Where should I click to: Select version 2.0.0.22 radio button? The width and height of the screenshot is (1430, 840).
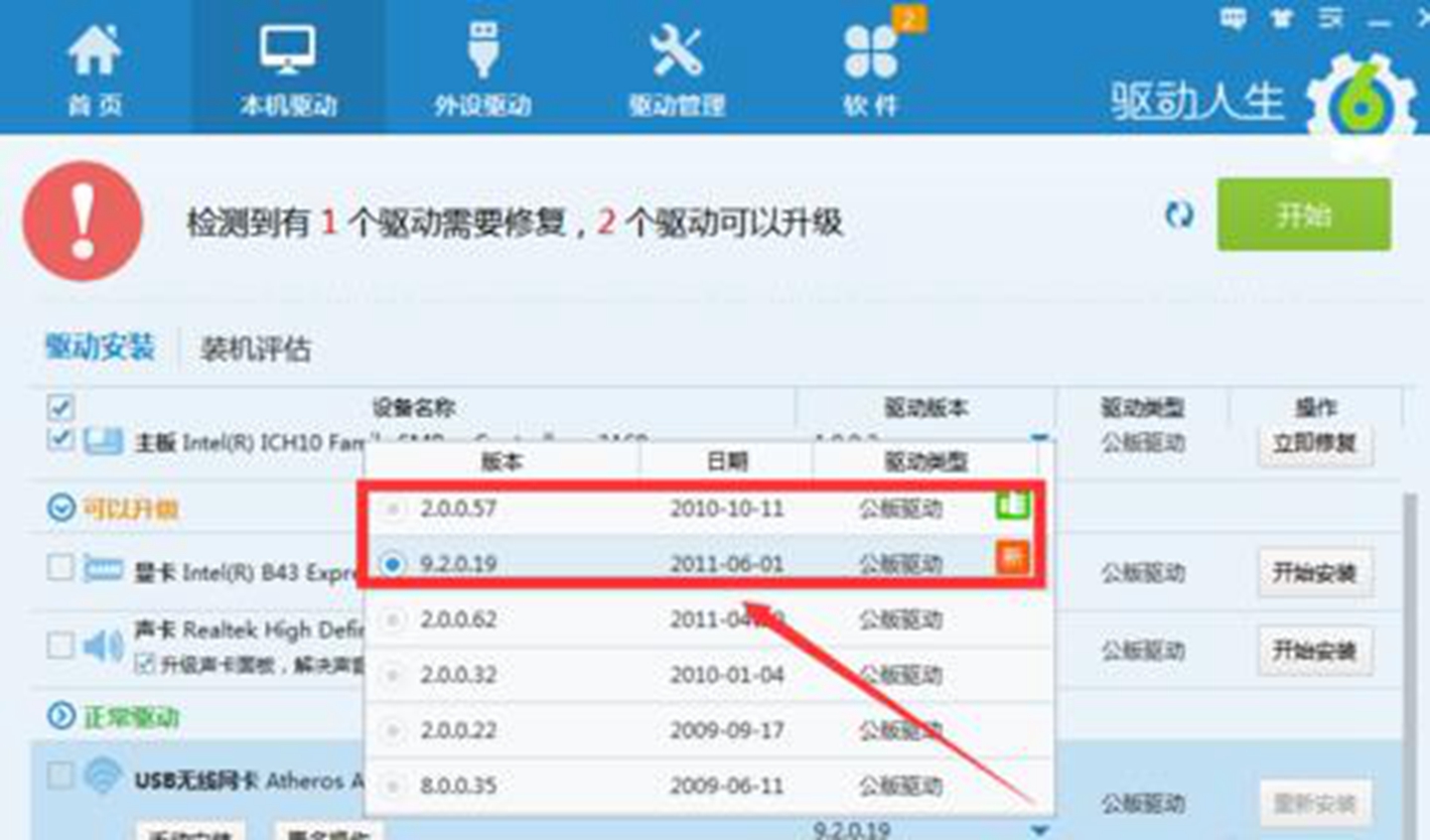pyautogui.click(x=393, y=731)
